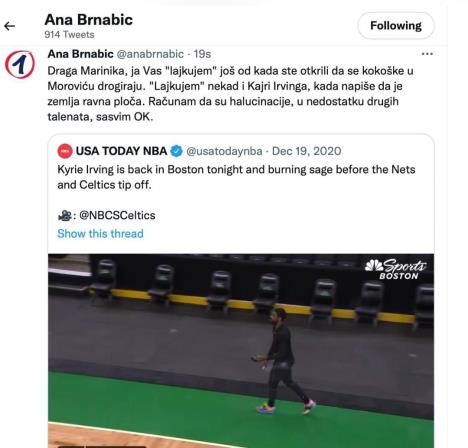Go back using the left arrow icon
This screenshot has height=448, width=468.
[x=9, y=26]
